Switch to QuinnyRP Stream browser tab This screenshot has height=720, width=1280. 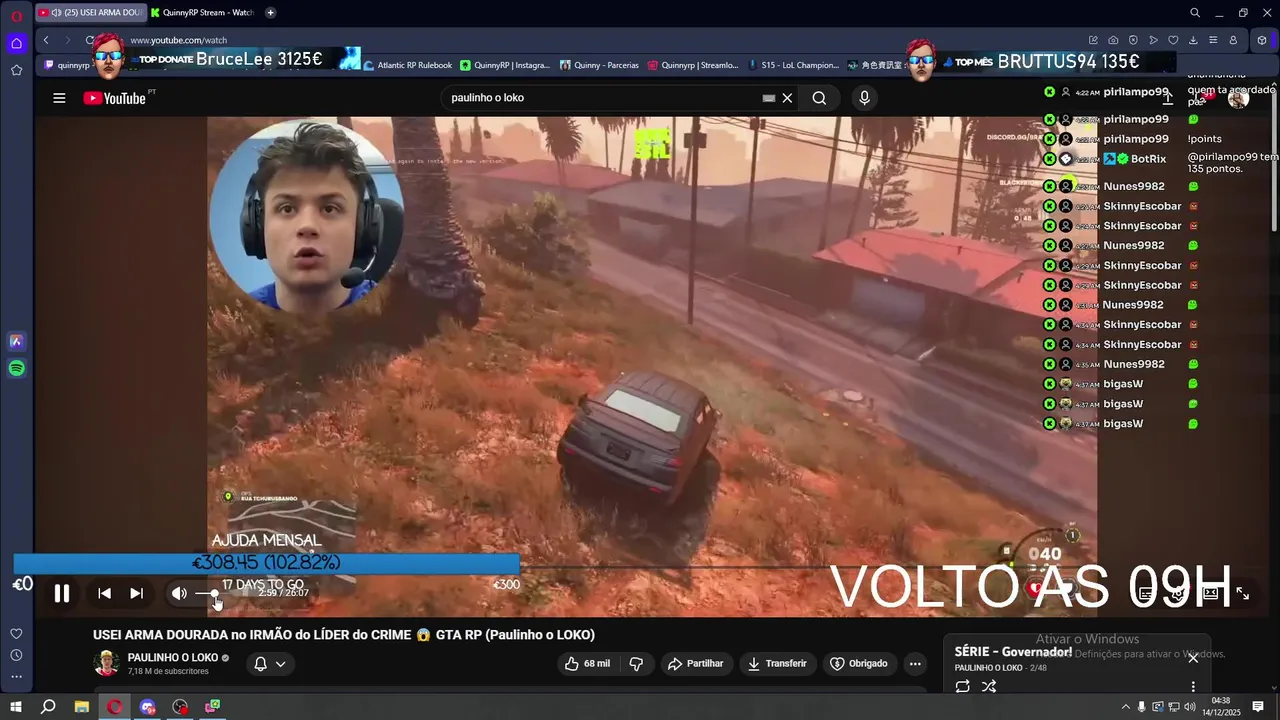tap(203, 12)
